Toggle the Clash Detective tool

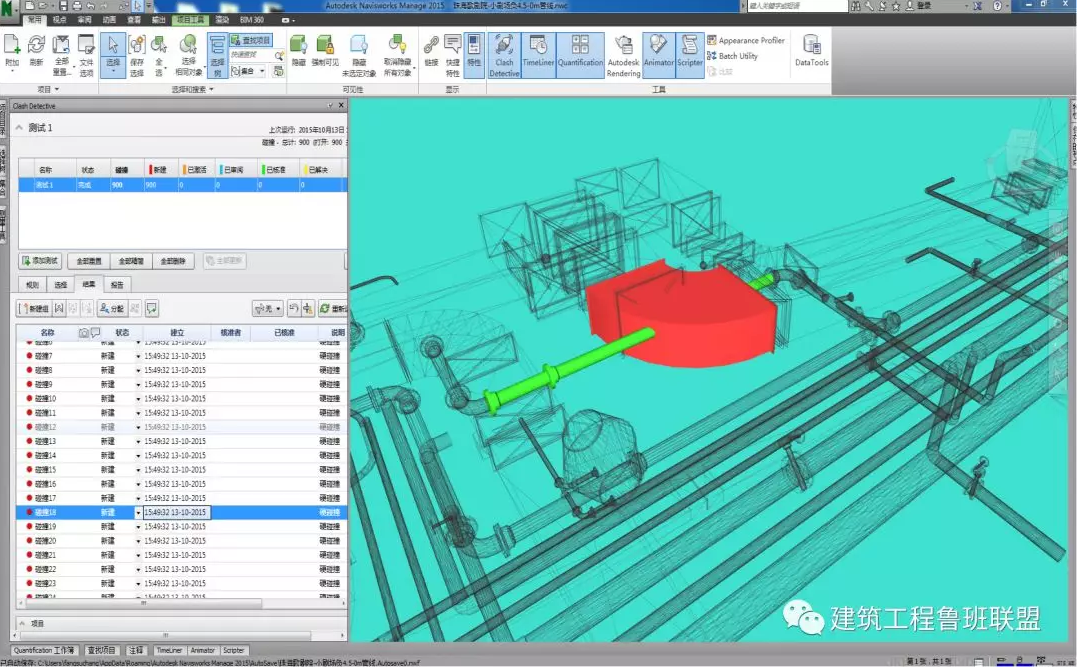504,54
